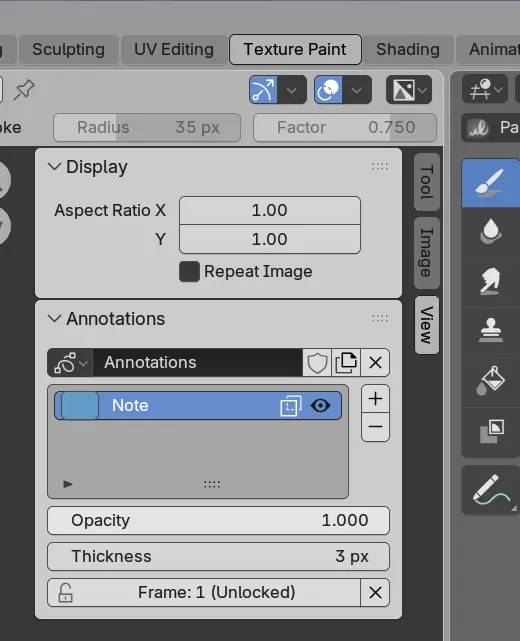Screen dimensions: 520x641
Task: Open the display channels dropdown
Action: (409, 90)
